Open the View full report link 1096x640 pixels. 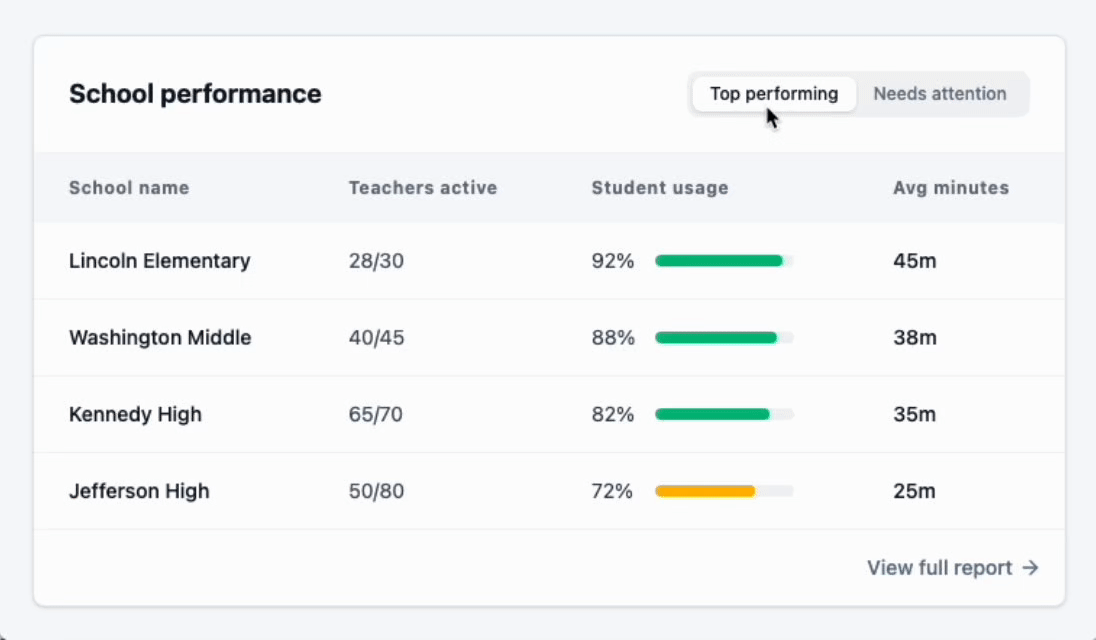click(940, 568)
